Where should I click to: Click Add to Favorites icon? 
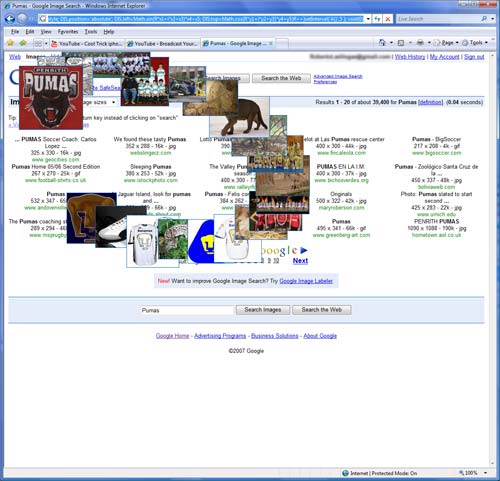point(23,43)
